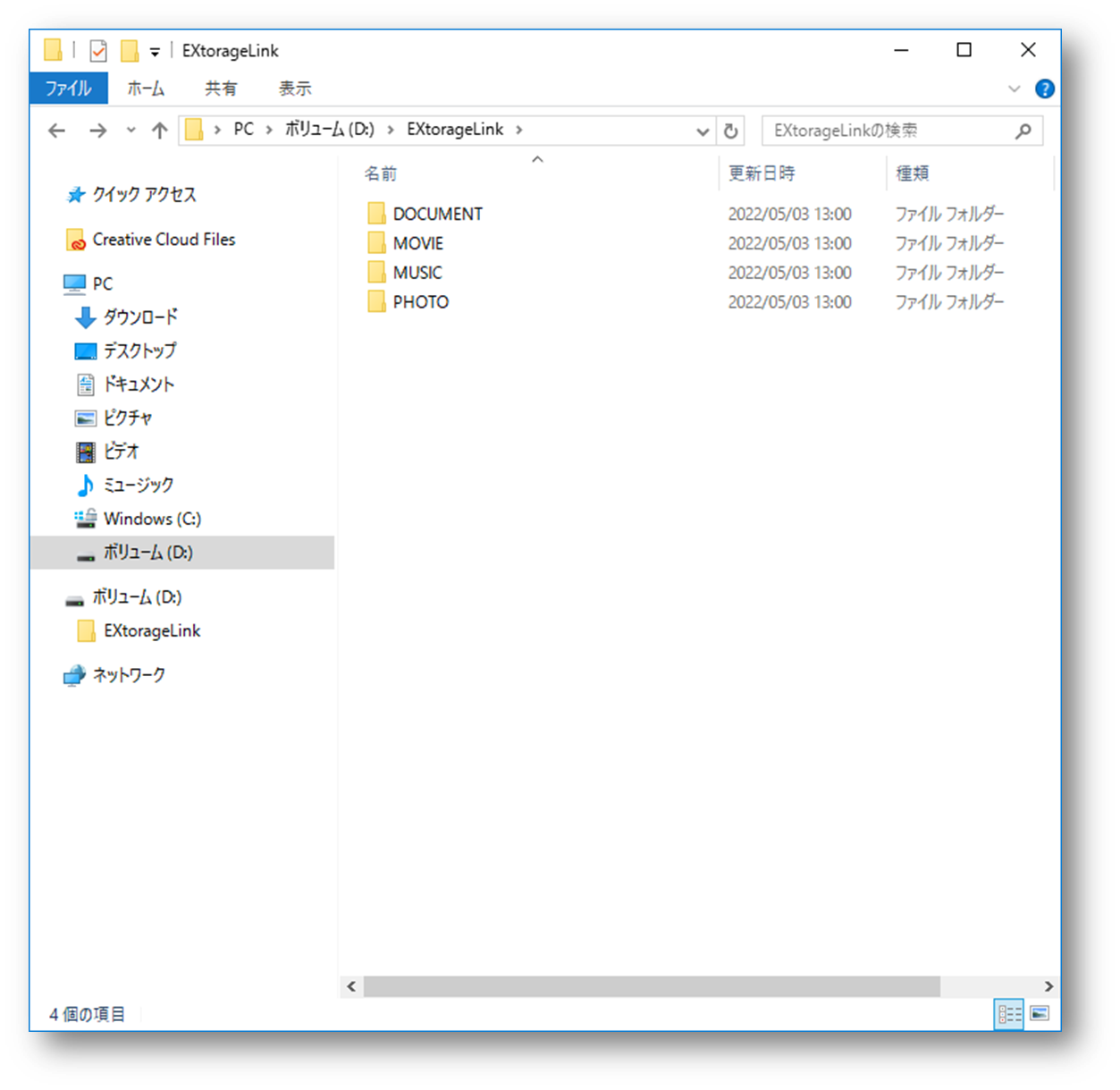Screen dimensions: 1120x1090
Task: Click the ファイル フォルダー type cell of DOCUMENT
Action: coord(949,215)
